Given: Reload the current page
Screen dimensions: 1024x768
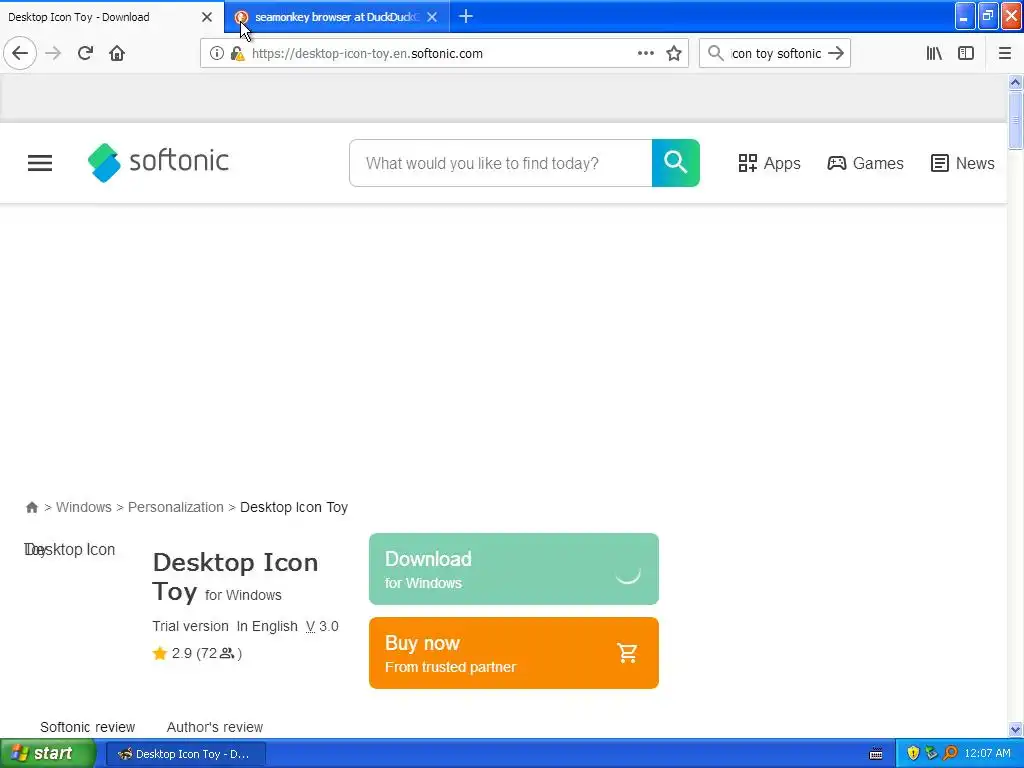Looking at the screenshot, I should click(85, 53).
